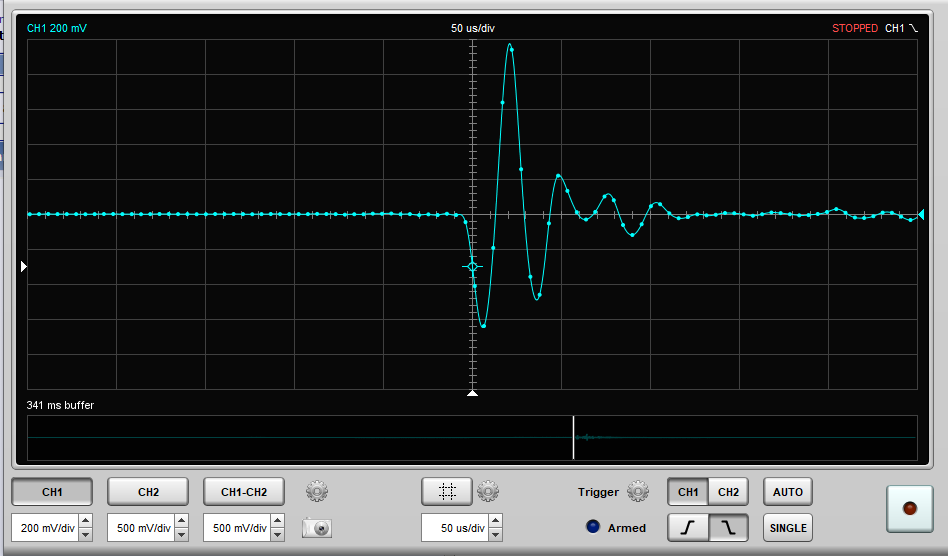
Task: Open the Trigger settings gear icon
Action: pos(638,491)
